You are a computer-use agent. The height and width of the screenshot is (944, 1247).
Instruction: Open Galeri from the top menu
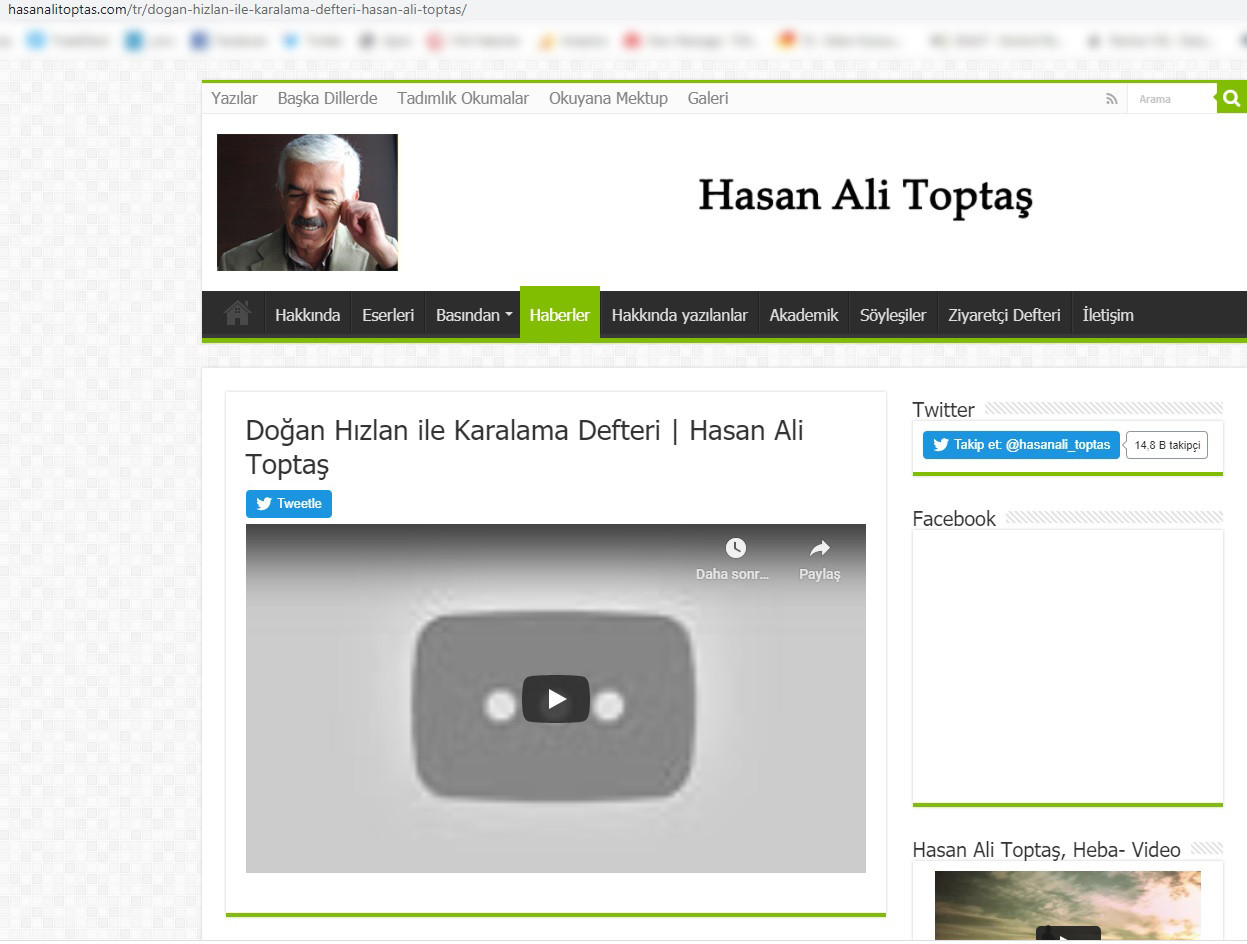click(x=707, y=98)
